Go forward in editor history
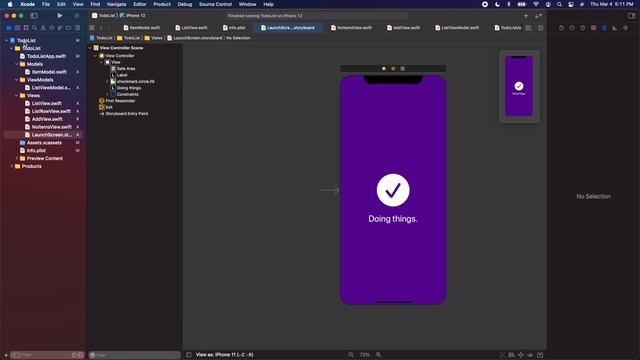 click(109, 28)
